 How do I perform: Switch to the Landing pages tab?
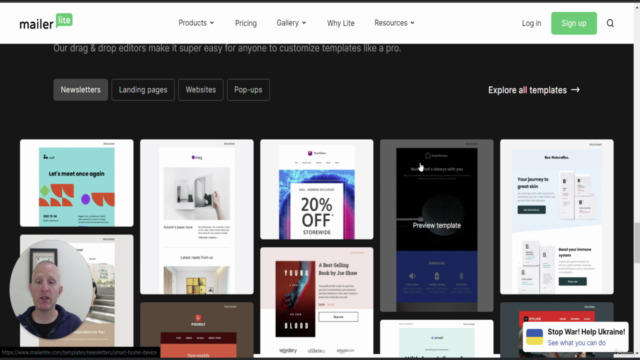(x=143, y=90)
